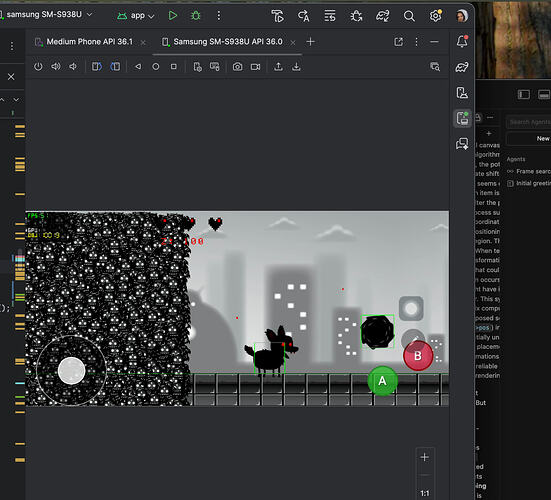551x500 pixels.
Task: Open the app run configuration dropdown
Action: pos(136,15)
